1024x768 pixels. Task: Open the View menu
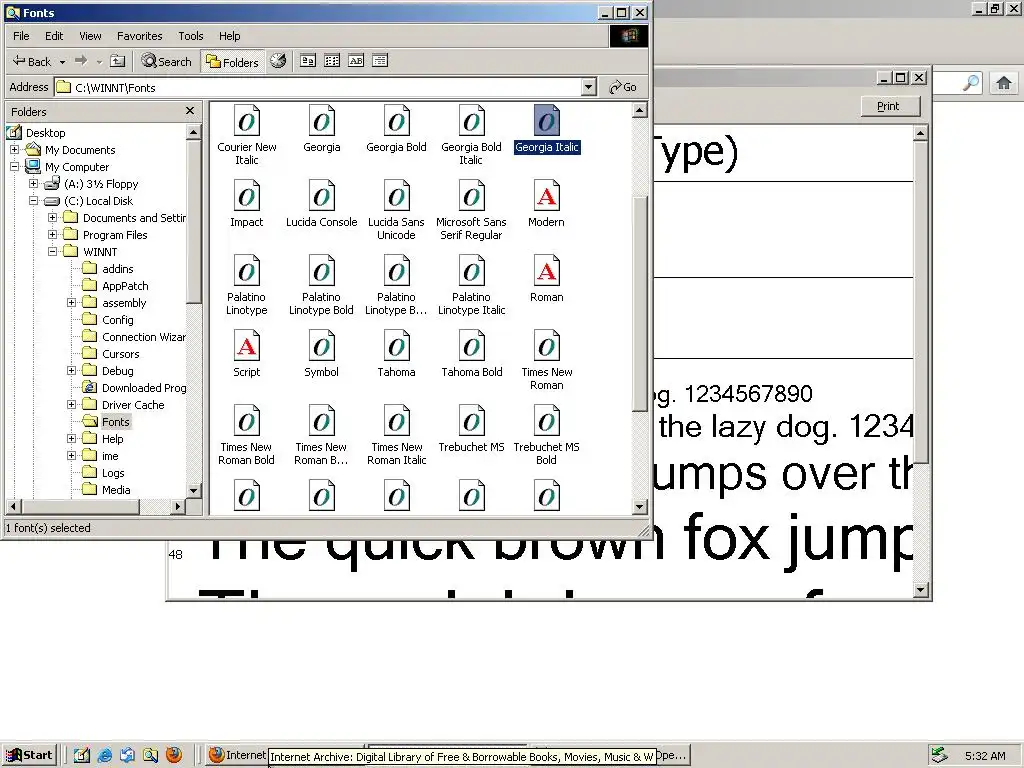pyautogui.click(x=90, y=36)
